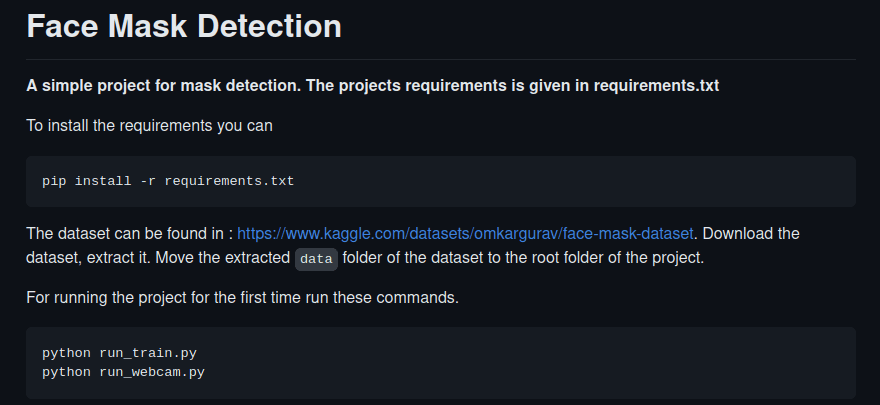Click the 'python run_webcam.py' code line
Viewport: 880px width, 405px height.
tap(123, 372)
